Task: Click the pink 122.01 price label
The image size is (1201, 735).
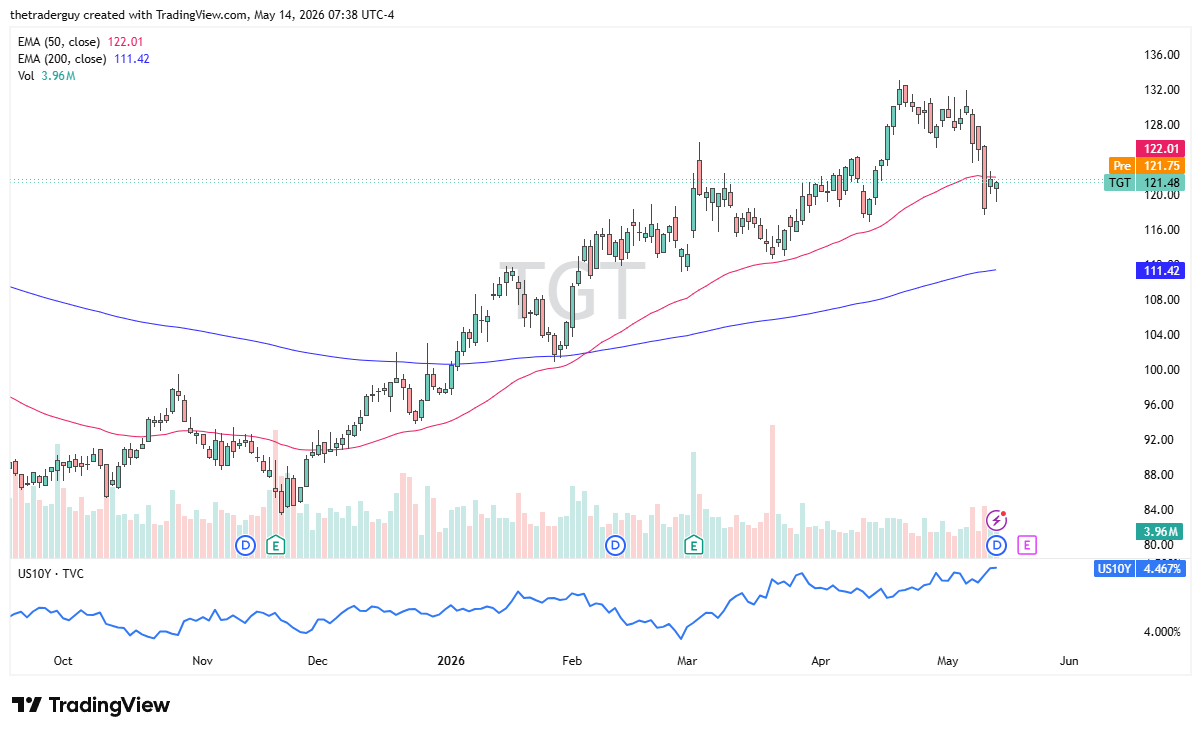Action: tap(1160, 148)
